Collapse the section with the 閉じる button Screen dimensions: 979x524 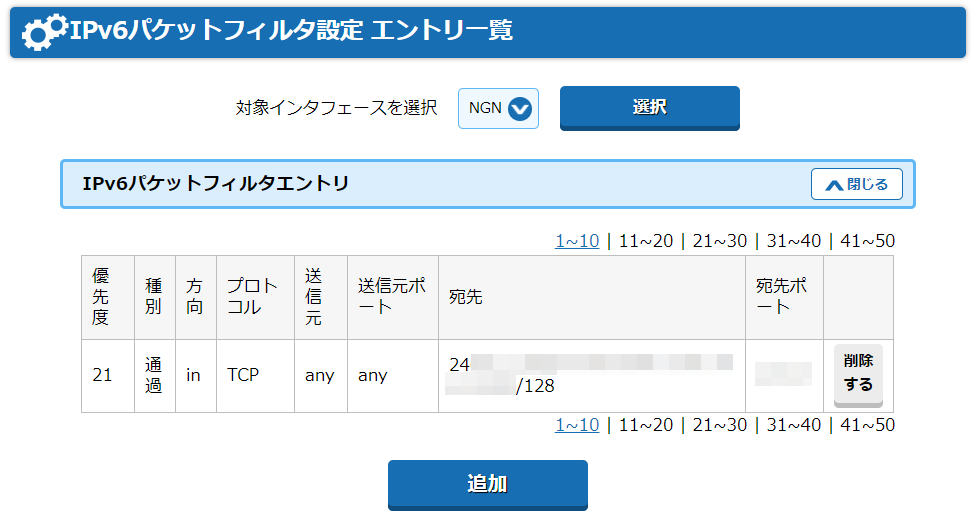click(x=857, y=184)
